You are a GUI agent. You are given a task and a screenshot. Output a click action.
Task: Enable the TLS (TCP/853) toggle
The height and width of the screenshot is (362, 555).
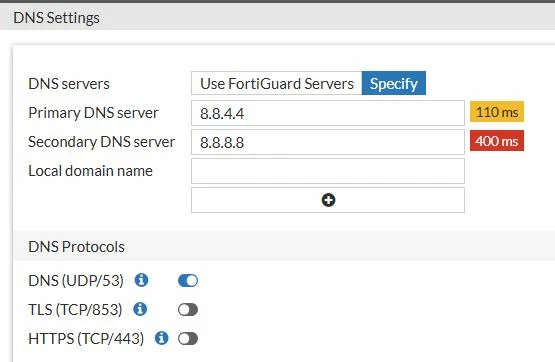(x=188, y=310)
